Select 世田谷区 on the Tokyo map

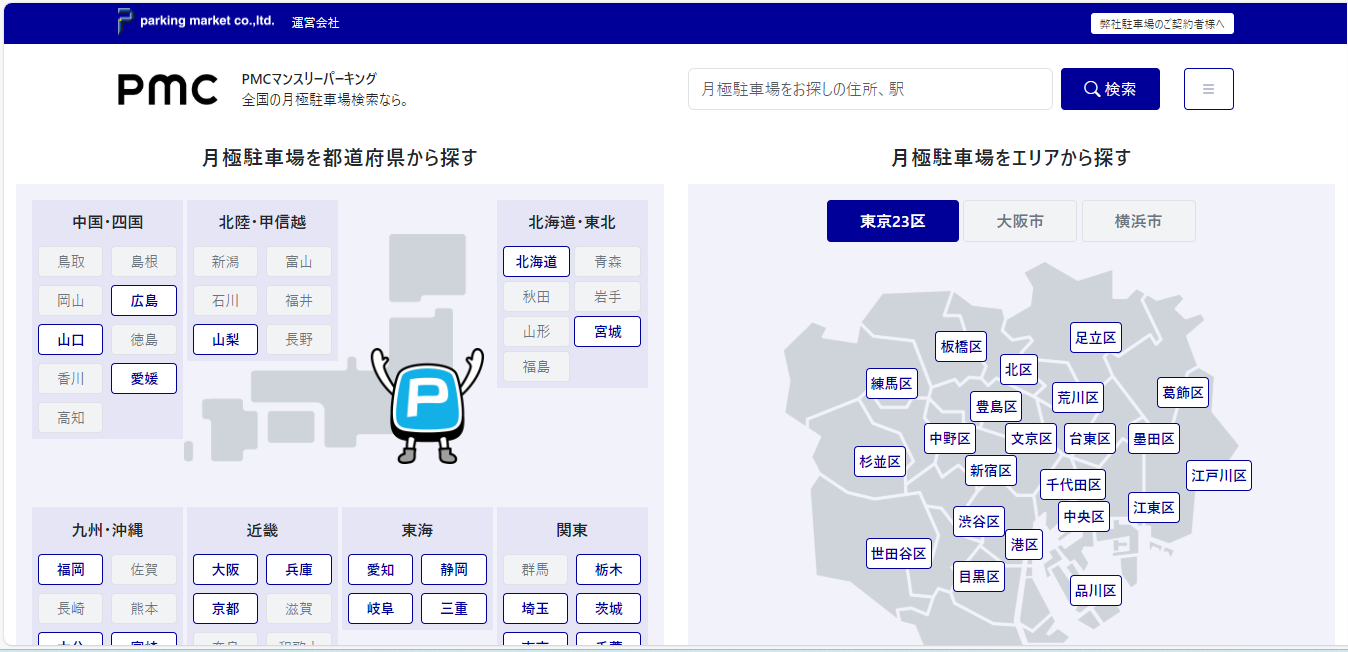pyautogui.click(x=898, y=553)
